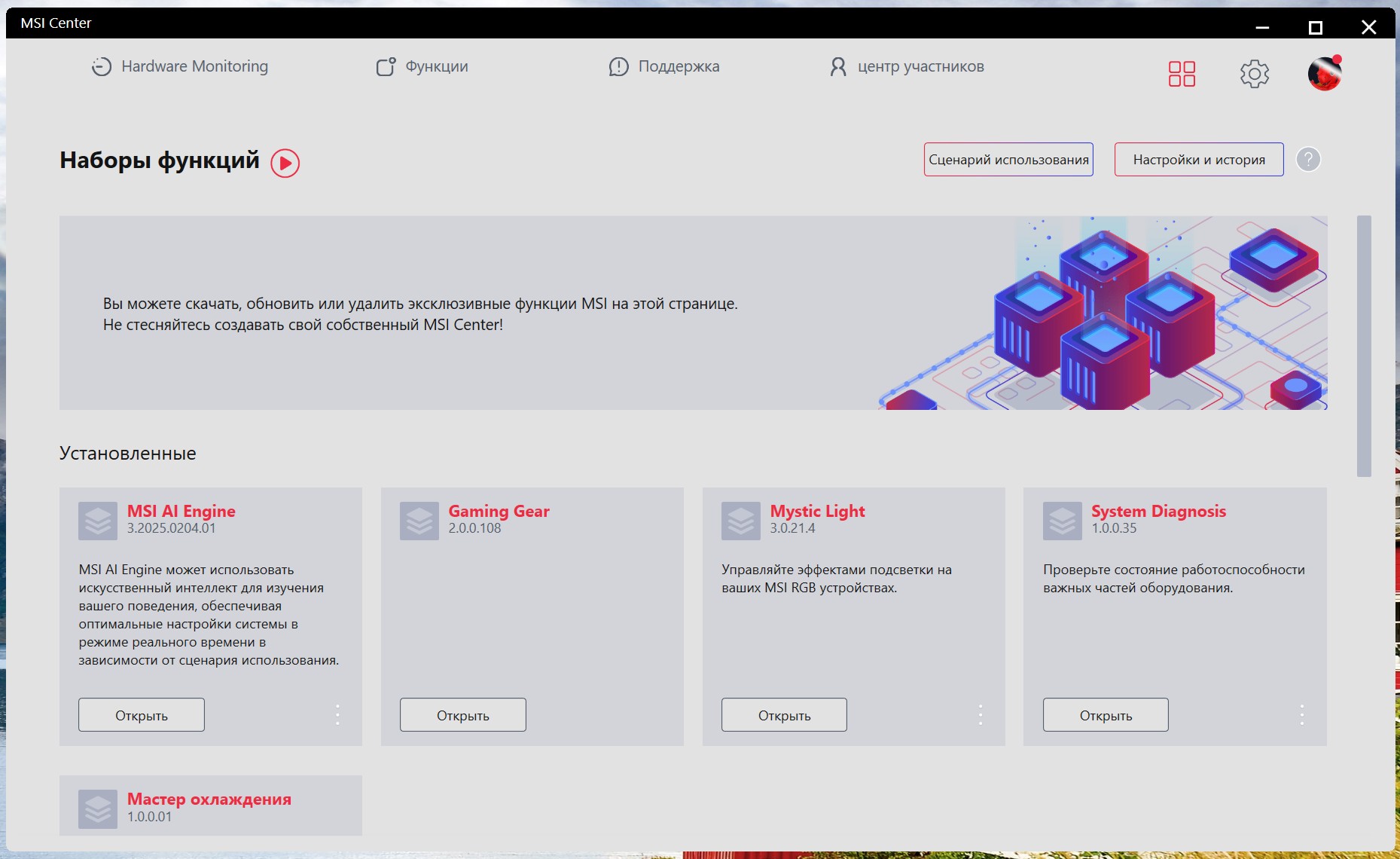Image resolution: width=1400 pixels, height=859 pixels.
Task: Click the Gaming Gear title
Action: tap(499, 511)
